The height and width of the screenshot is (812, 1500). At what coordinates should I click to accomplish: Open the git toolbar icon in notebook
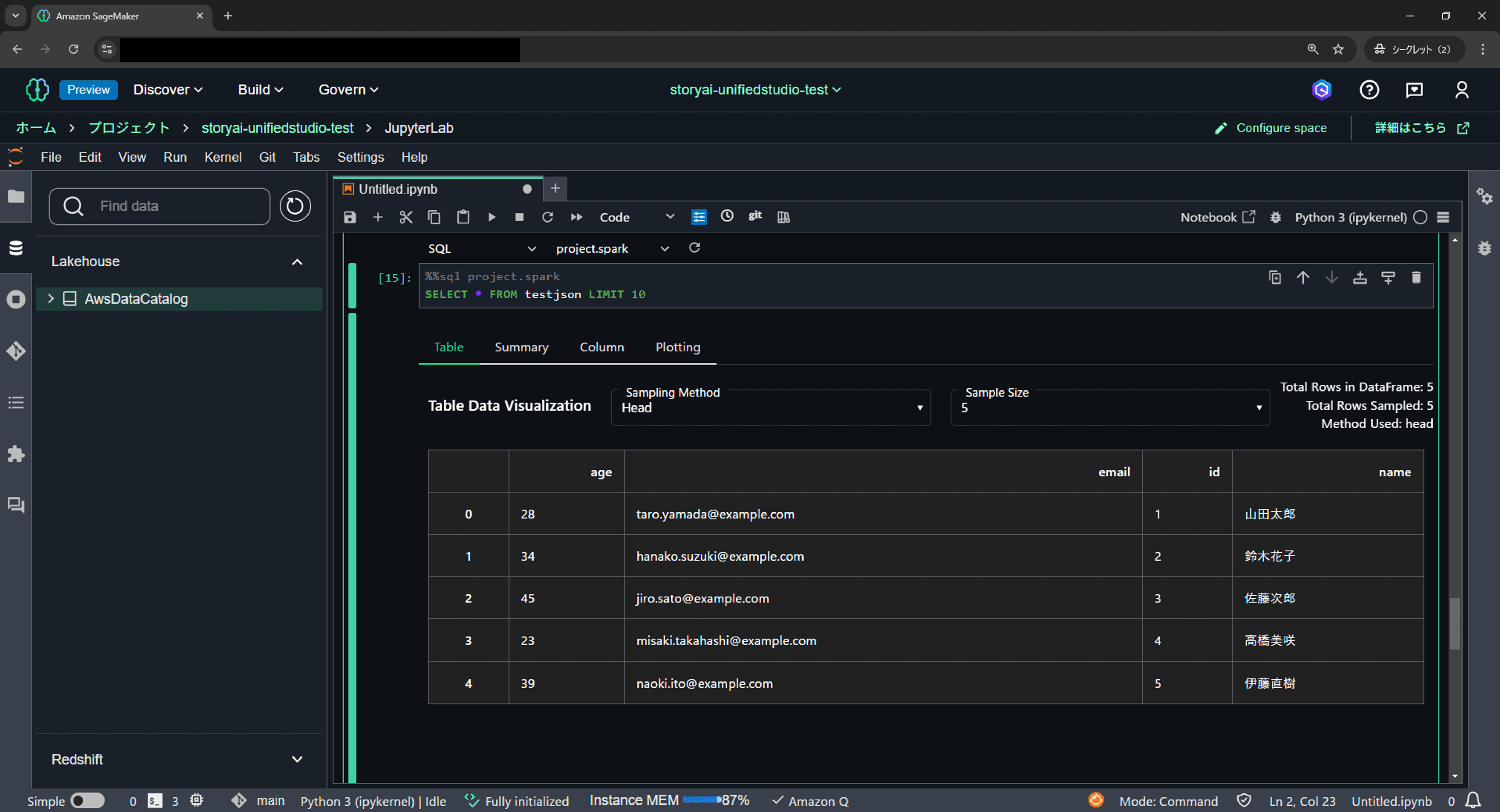coord(755,216)
